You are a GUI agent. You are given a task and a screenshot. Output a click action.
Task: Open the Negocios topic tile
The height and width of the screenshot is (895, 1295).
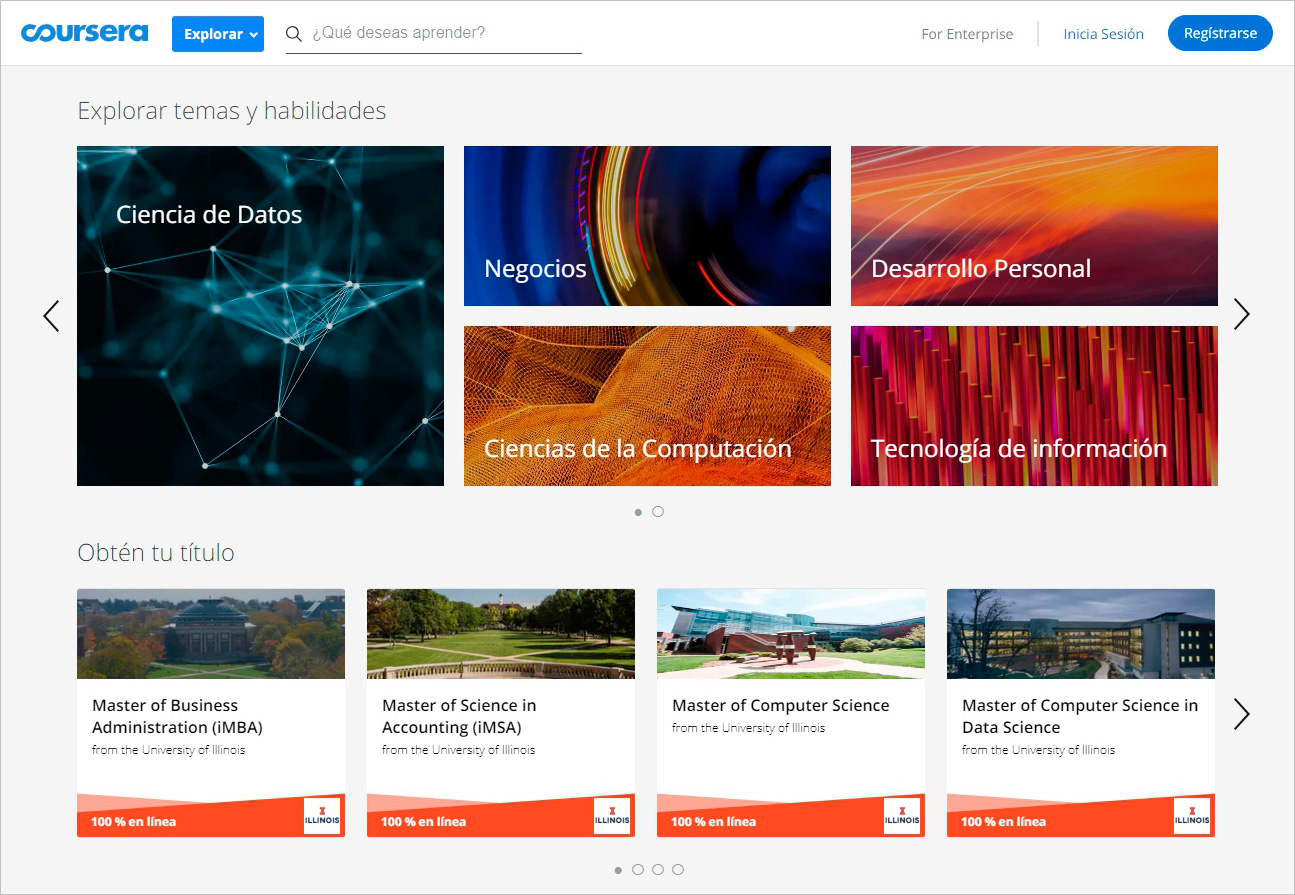[x=647, y=226]
